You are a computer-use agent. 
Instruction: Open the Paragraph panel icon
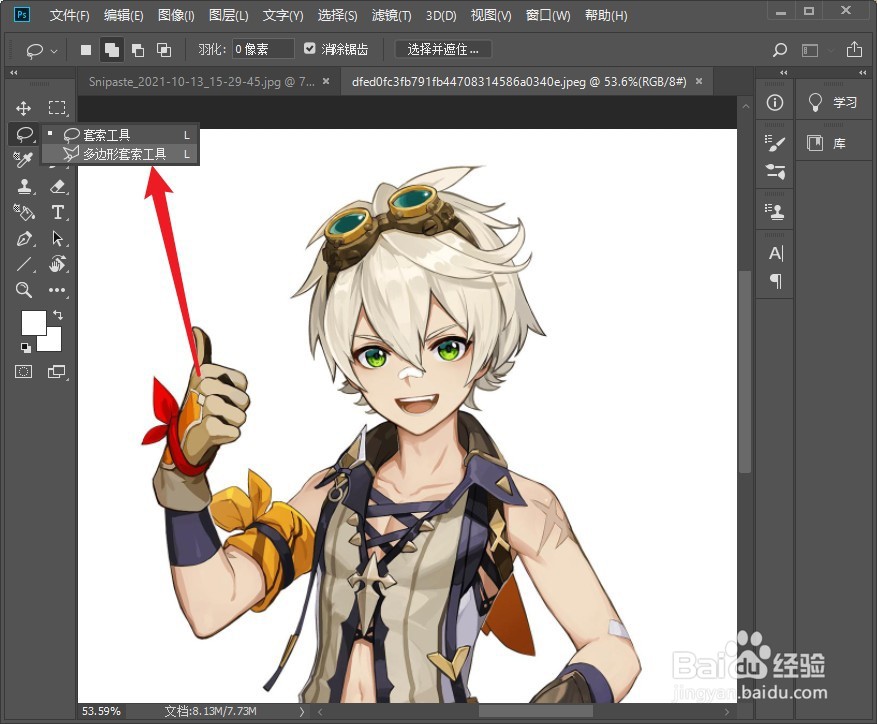click(776, 280)
